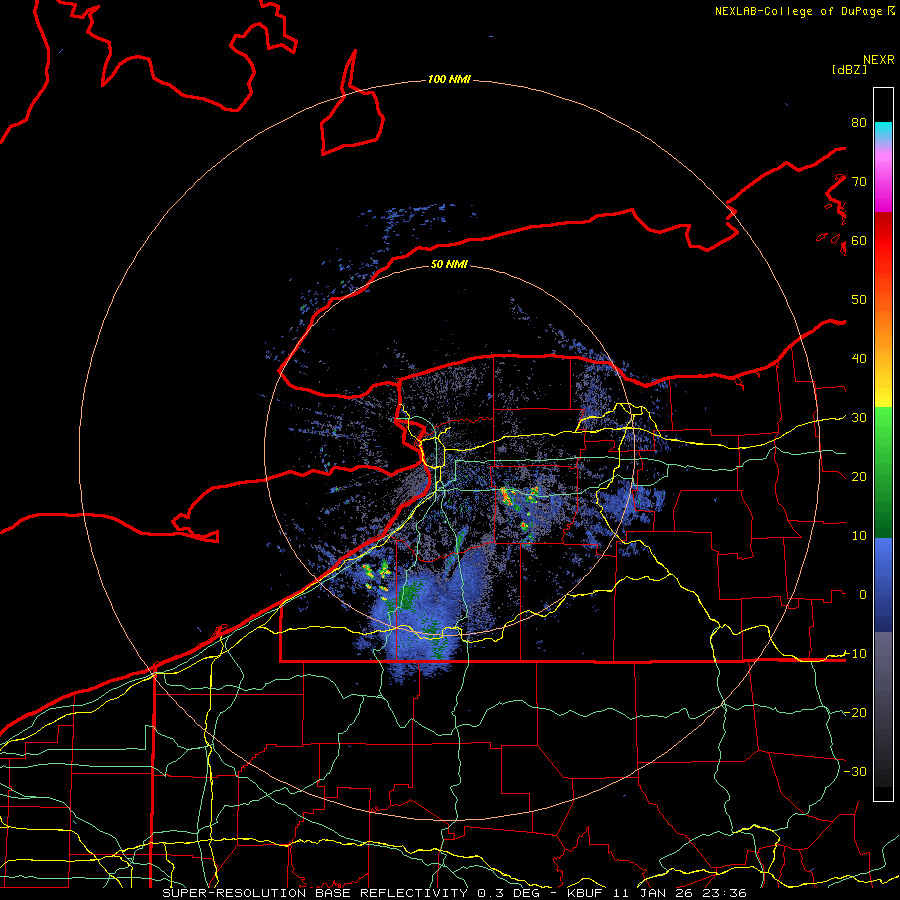Click the 11 JAN 26 date in the caption
This screenshot has width=900, height=900.
coord(654,893)
